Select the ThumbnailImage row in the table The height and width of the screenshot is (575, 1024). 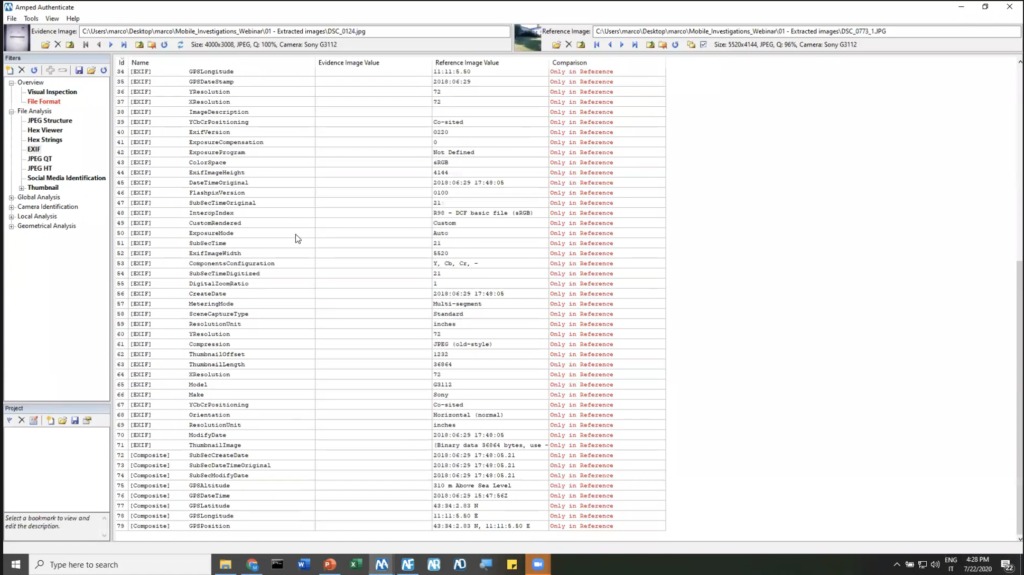point(391,446)
